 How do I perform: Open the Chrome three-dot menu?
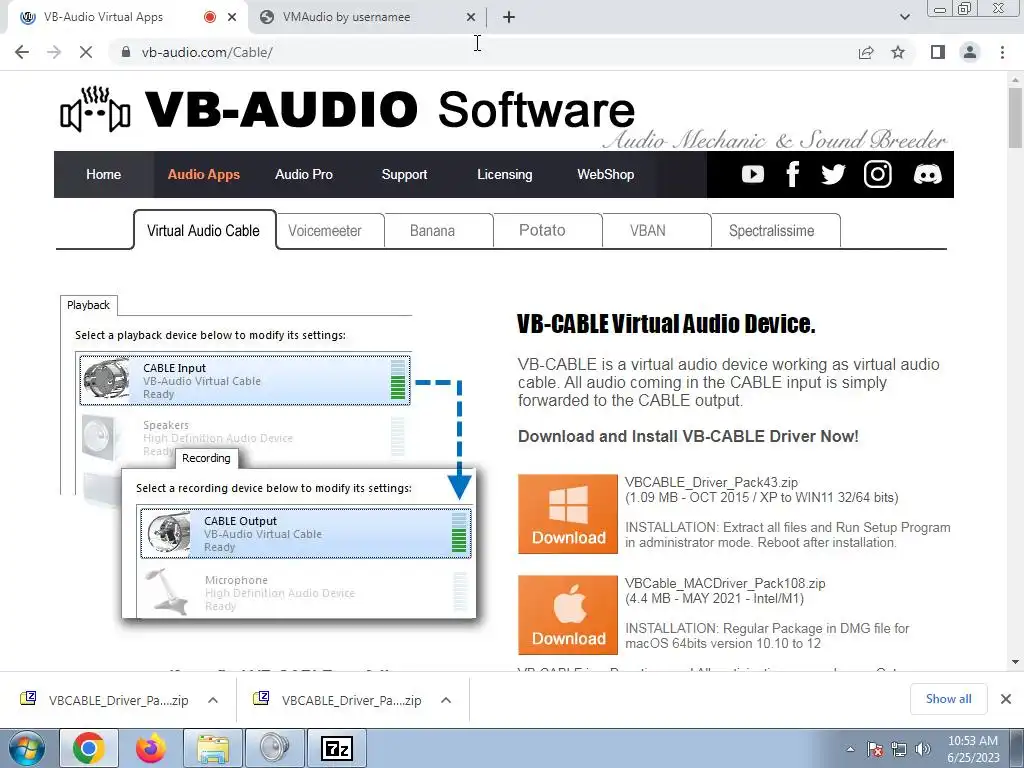pos(1002,52)
